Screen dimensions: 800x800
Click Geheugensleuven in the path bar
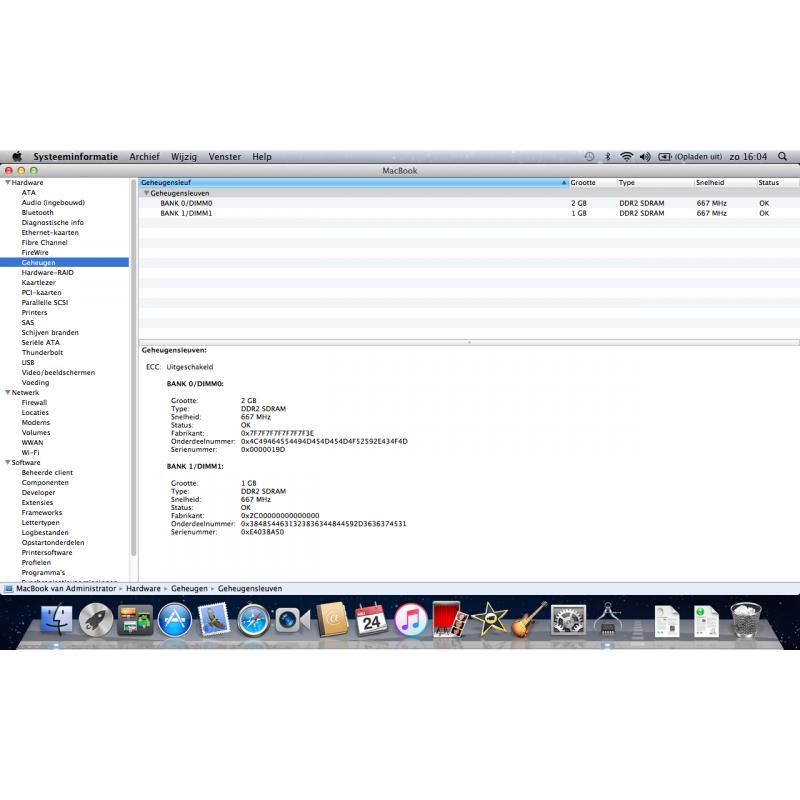pyautogui.click(x=250, y=588)
